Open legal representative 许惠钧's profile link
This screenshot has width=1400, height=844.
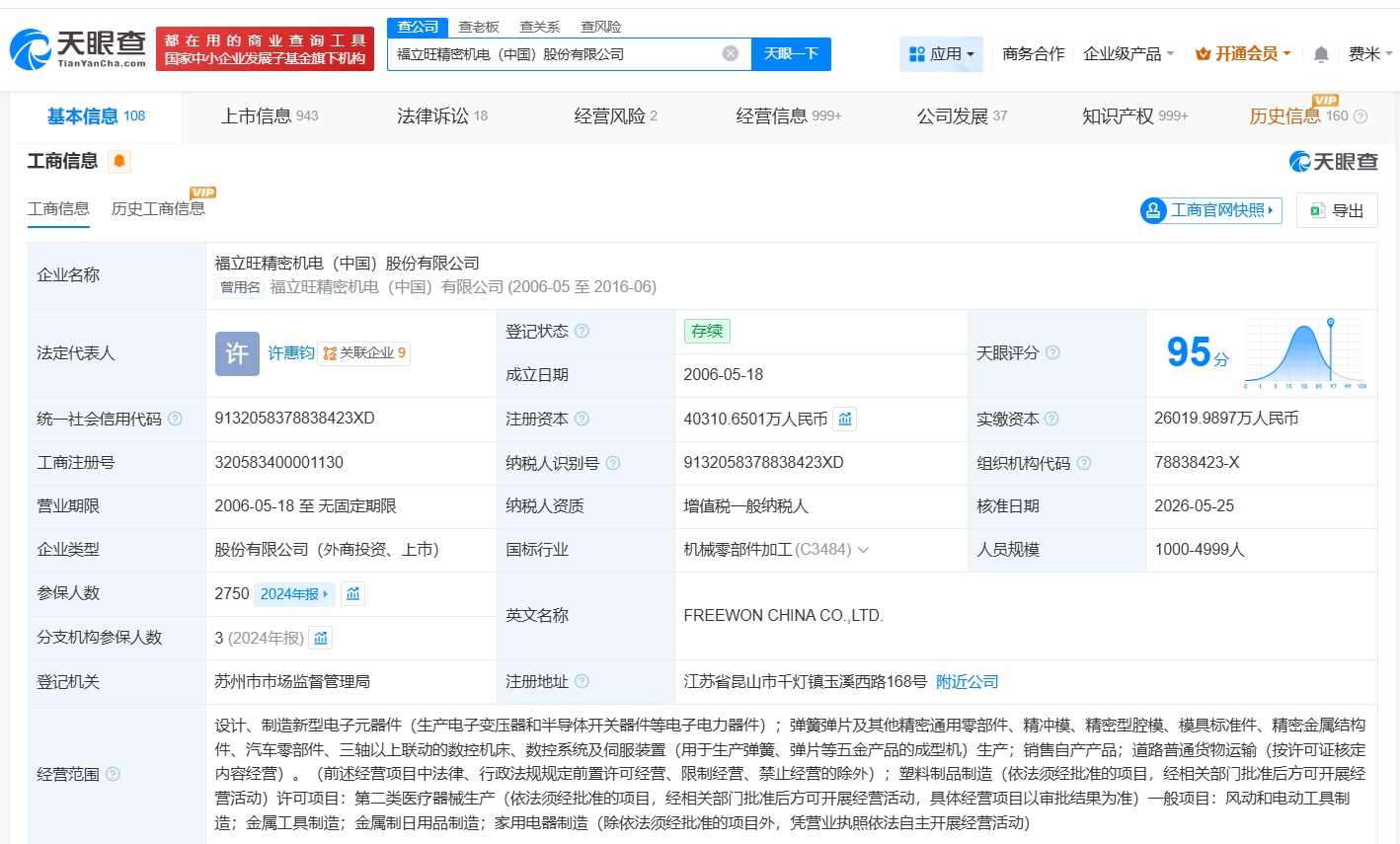pos(291,353)
